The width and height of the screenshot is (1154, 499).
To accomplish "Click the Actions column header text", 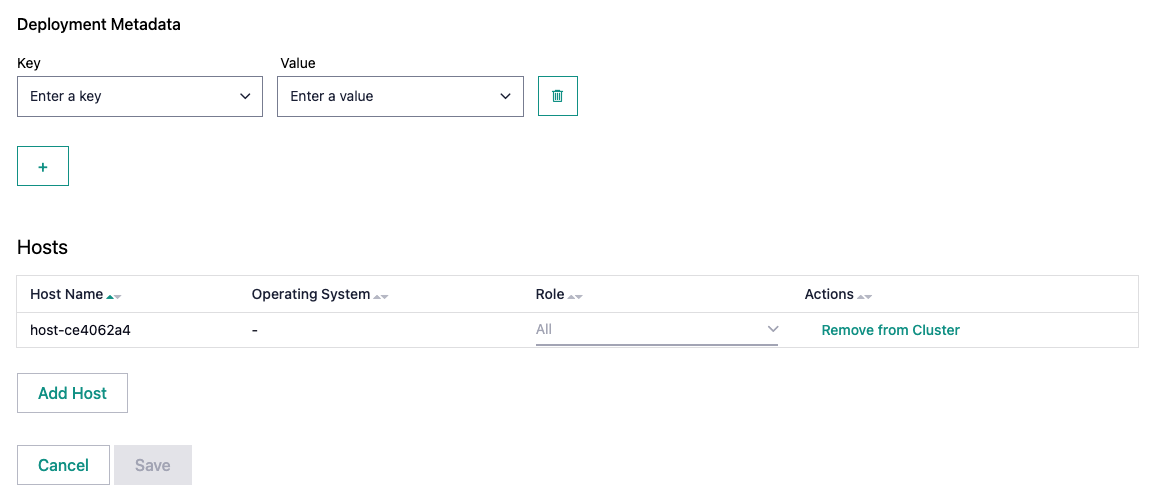I will pyautogui.click(x=828, y=294).
